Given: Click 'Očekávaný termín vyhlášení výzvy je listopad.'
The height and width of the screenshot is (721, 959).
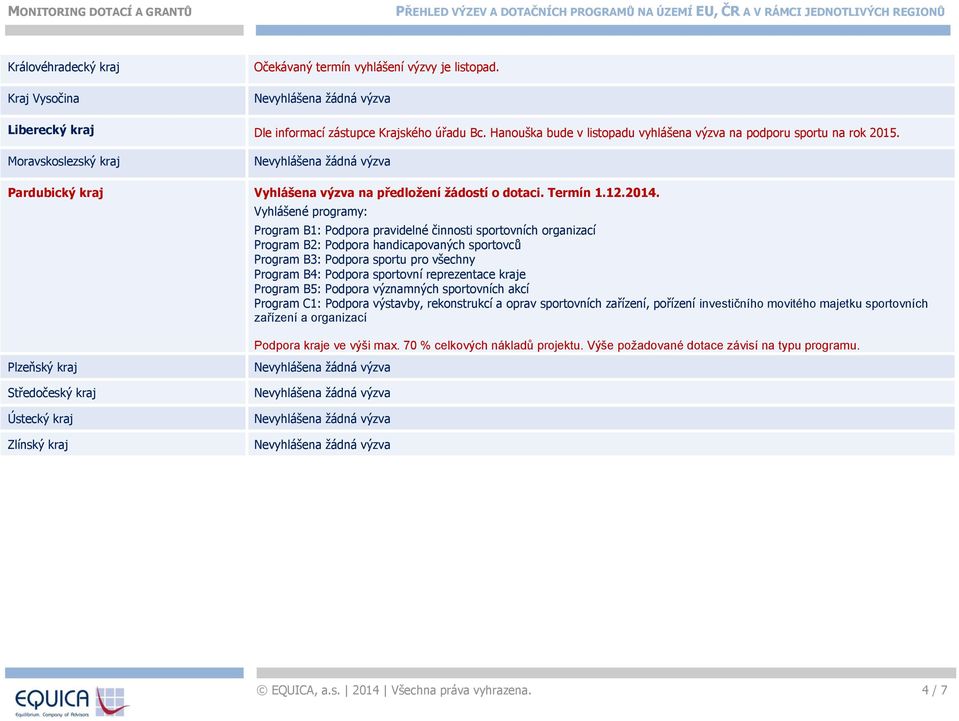Looking at the screenshot, I should pyautogui.click(x=377, y=67).
